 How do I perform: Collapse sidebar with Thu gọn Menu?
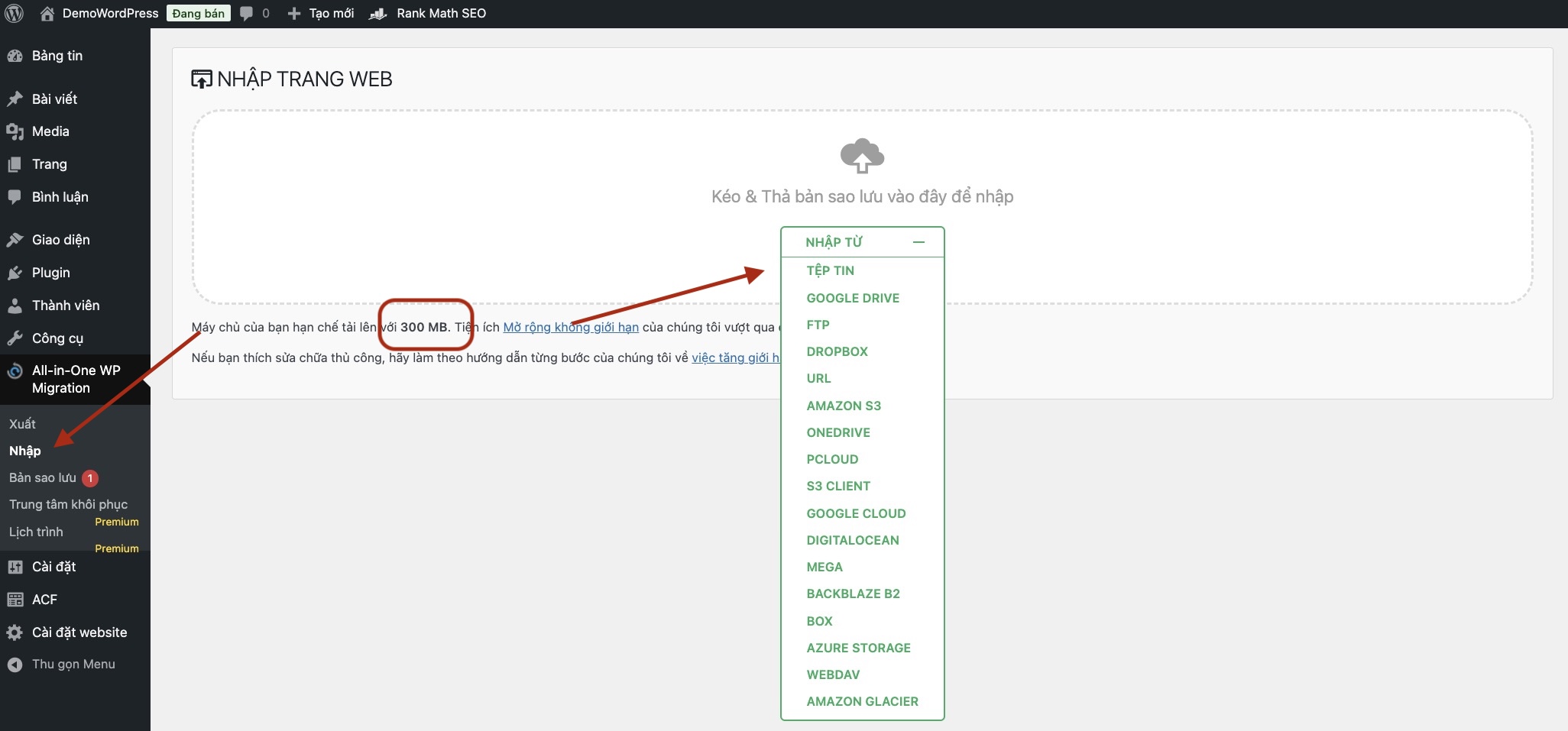73,665
